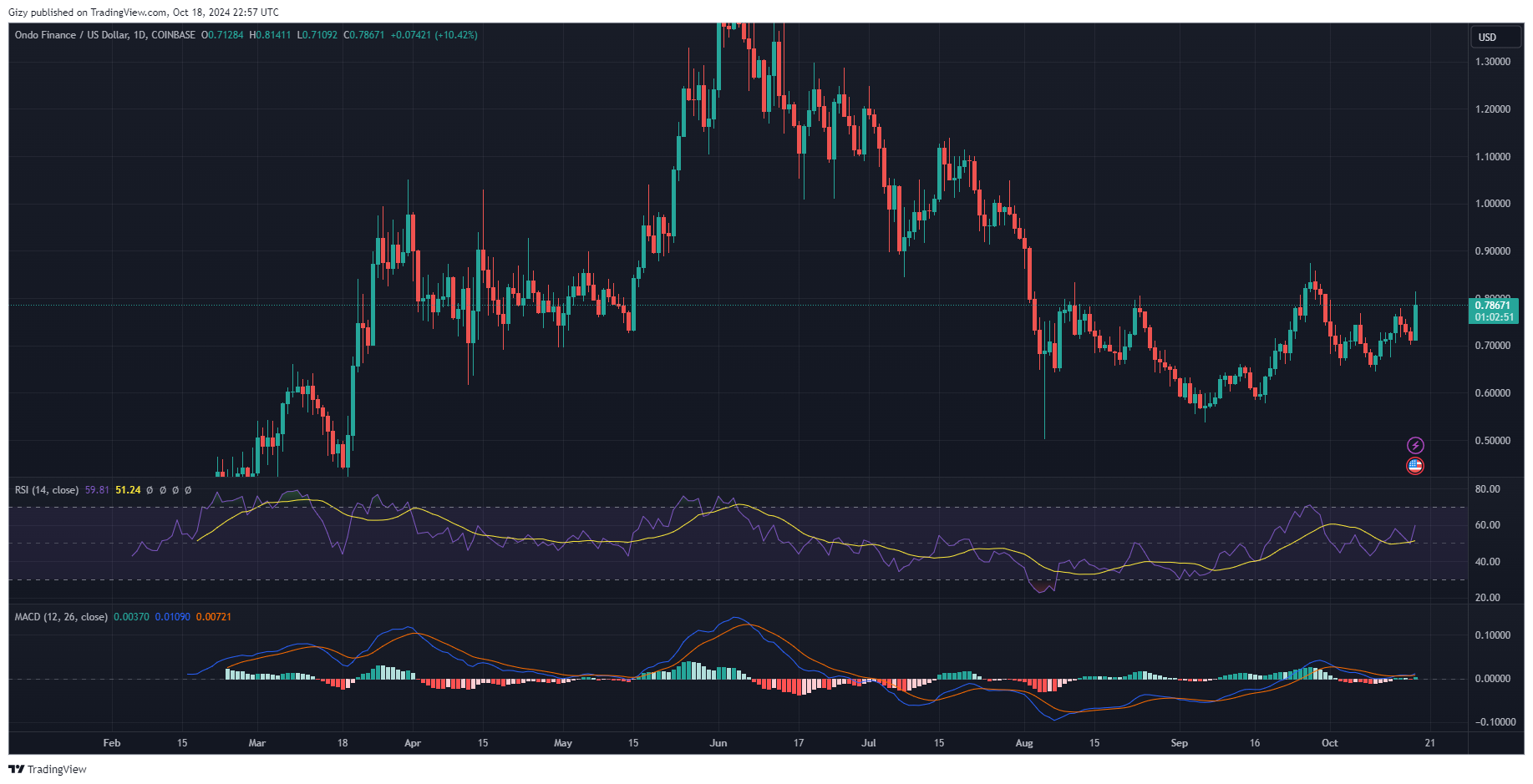
Task: Click the Jun label on time axis
Action: click(x=718, y=743)
